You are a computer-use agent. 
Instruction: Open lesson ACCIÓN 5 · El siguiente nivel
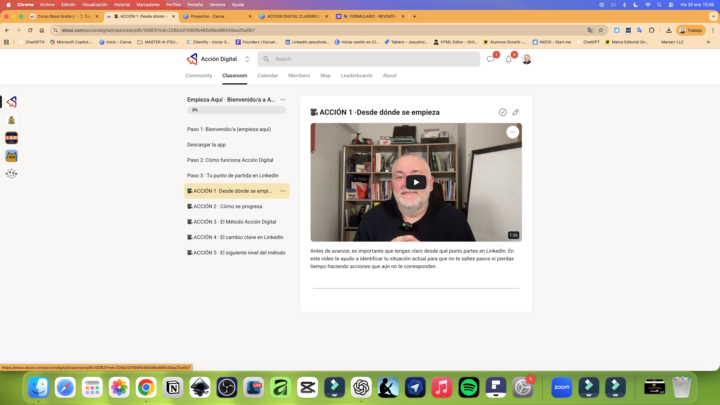(236, 253)
